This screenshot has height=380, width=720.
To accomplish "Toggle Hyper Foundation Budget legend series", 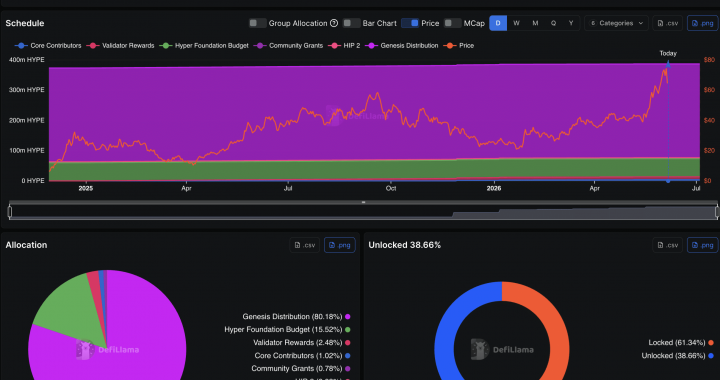I will point(204,45).
